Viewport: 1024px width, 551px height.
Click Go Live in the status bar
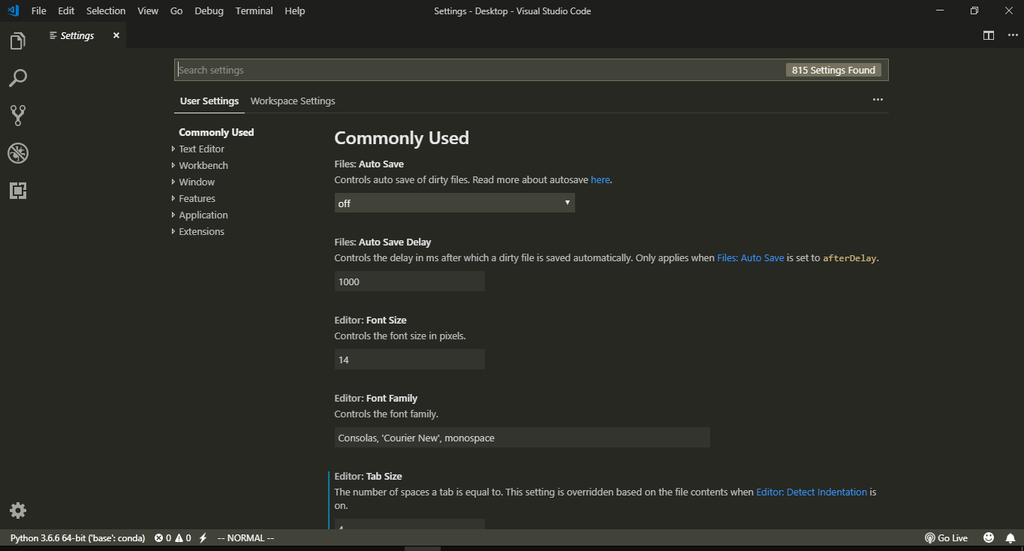tap(946, 538)
